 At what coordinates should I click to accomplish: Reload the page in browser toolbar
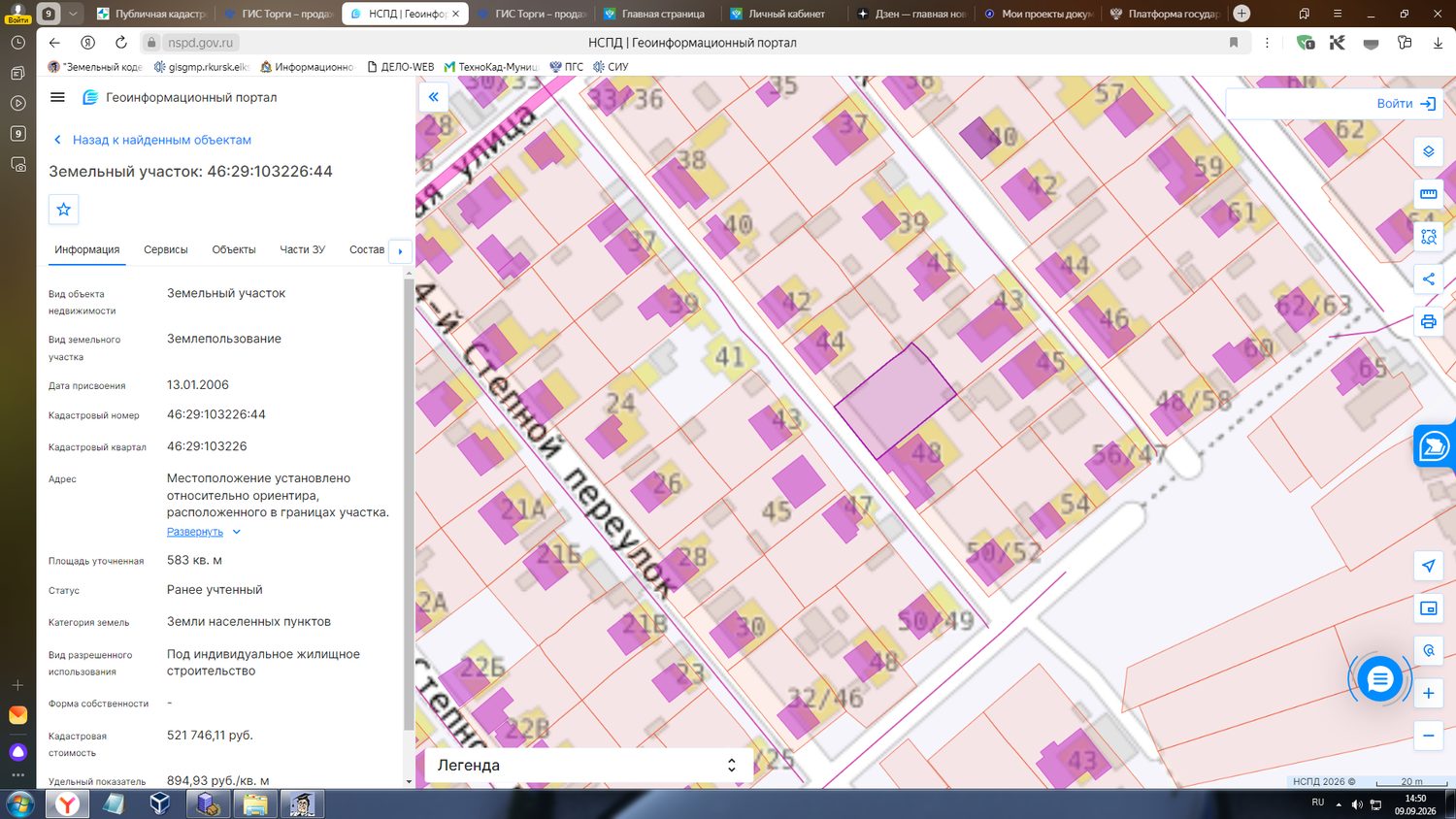(x=121, y=43)
